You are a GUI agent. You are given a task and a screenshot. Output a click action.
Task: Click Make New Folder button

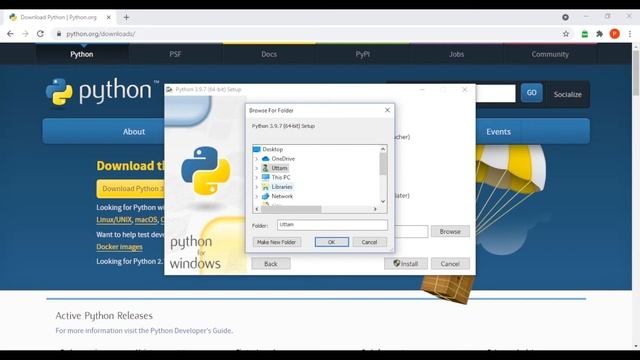pyautogui.click(x=277, y=242)
